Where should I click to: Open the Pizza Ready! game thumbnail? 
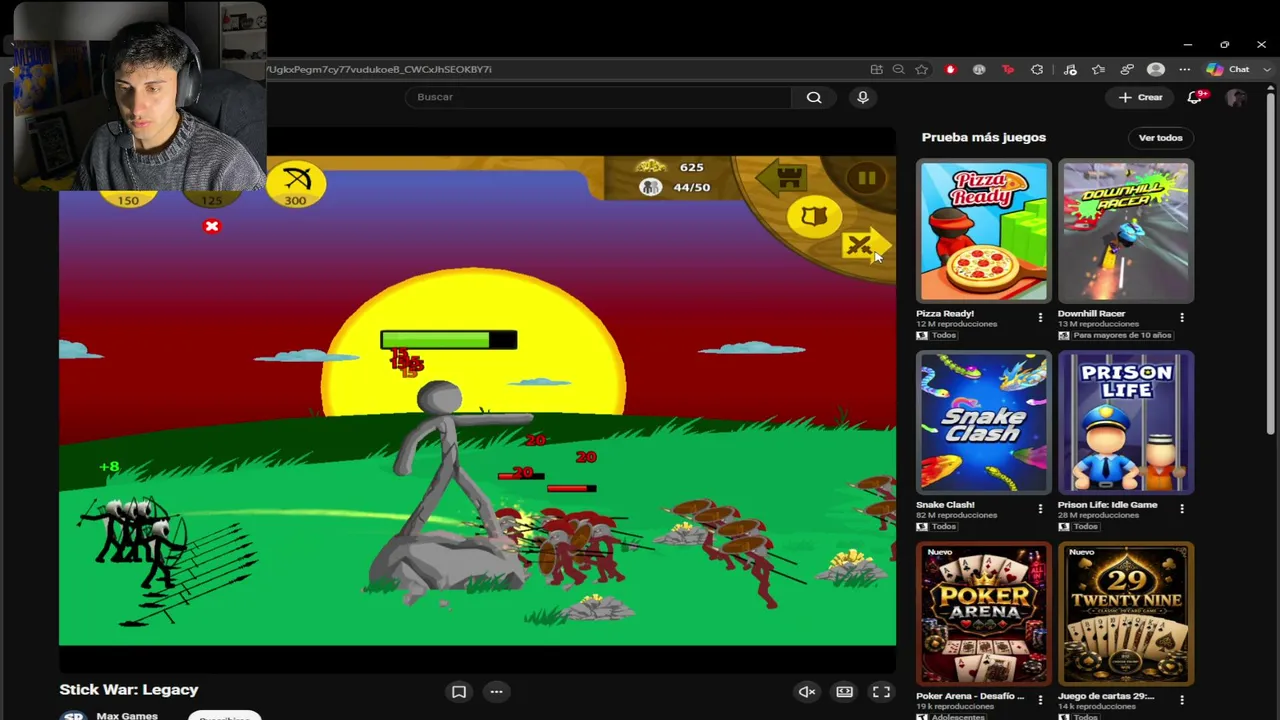tap(984, 231)
